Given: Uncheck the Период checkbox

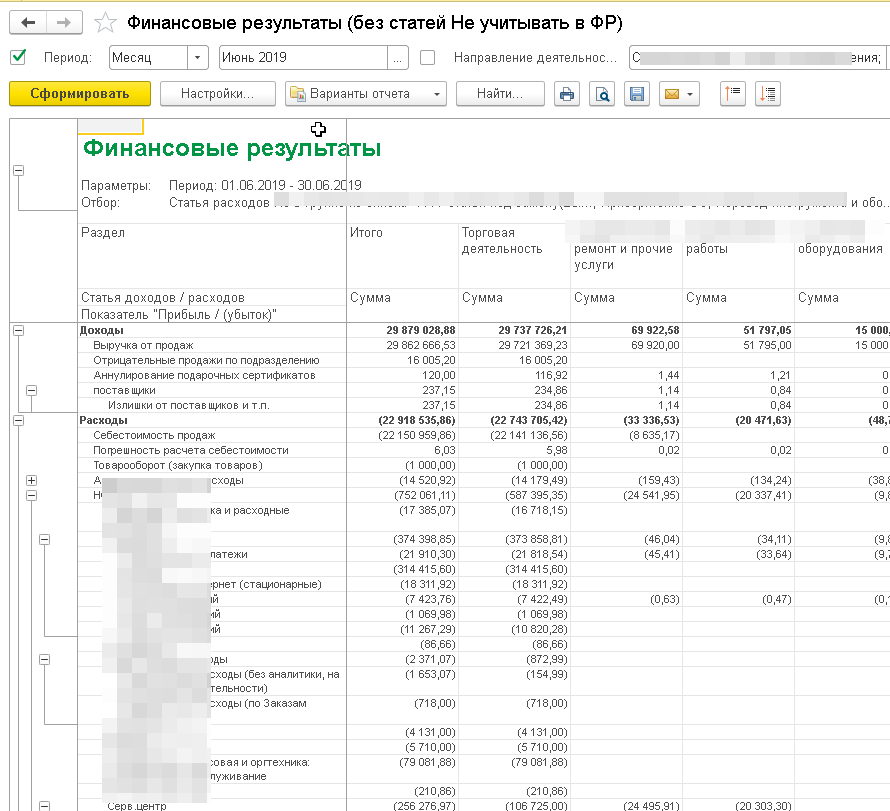Looking at the screenshot, I should tap(18, 57).
